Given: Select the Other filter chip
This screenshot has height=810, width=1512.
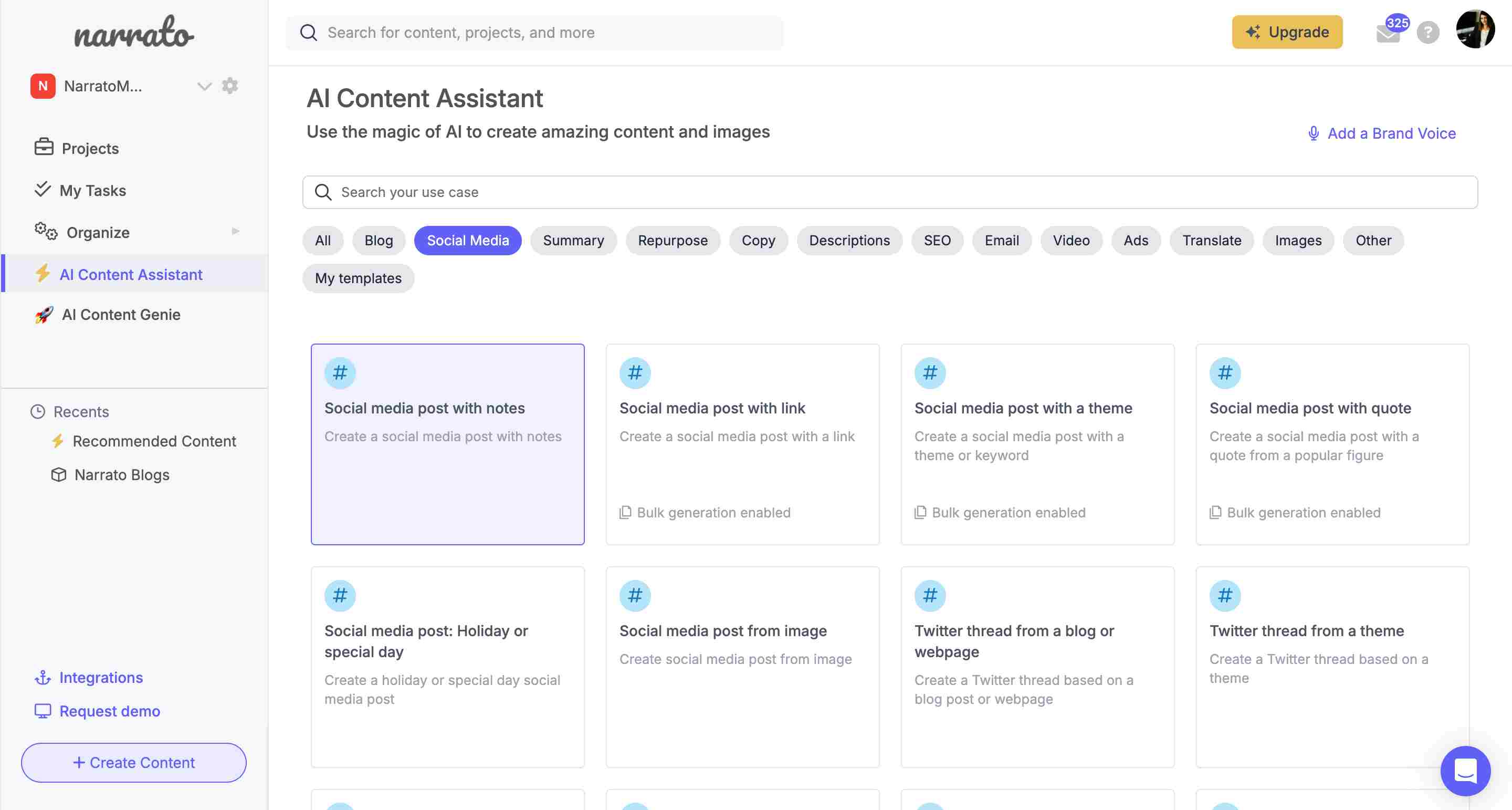Looking at the screenshot, I should tap(1373, 240).
